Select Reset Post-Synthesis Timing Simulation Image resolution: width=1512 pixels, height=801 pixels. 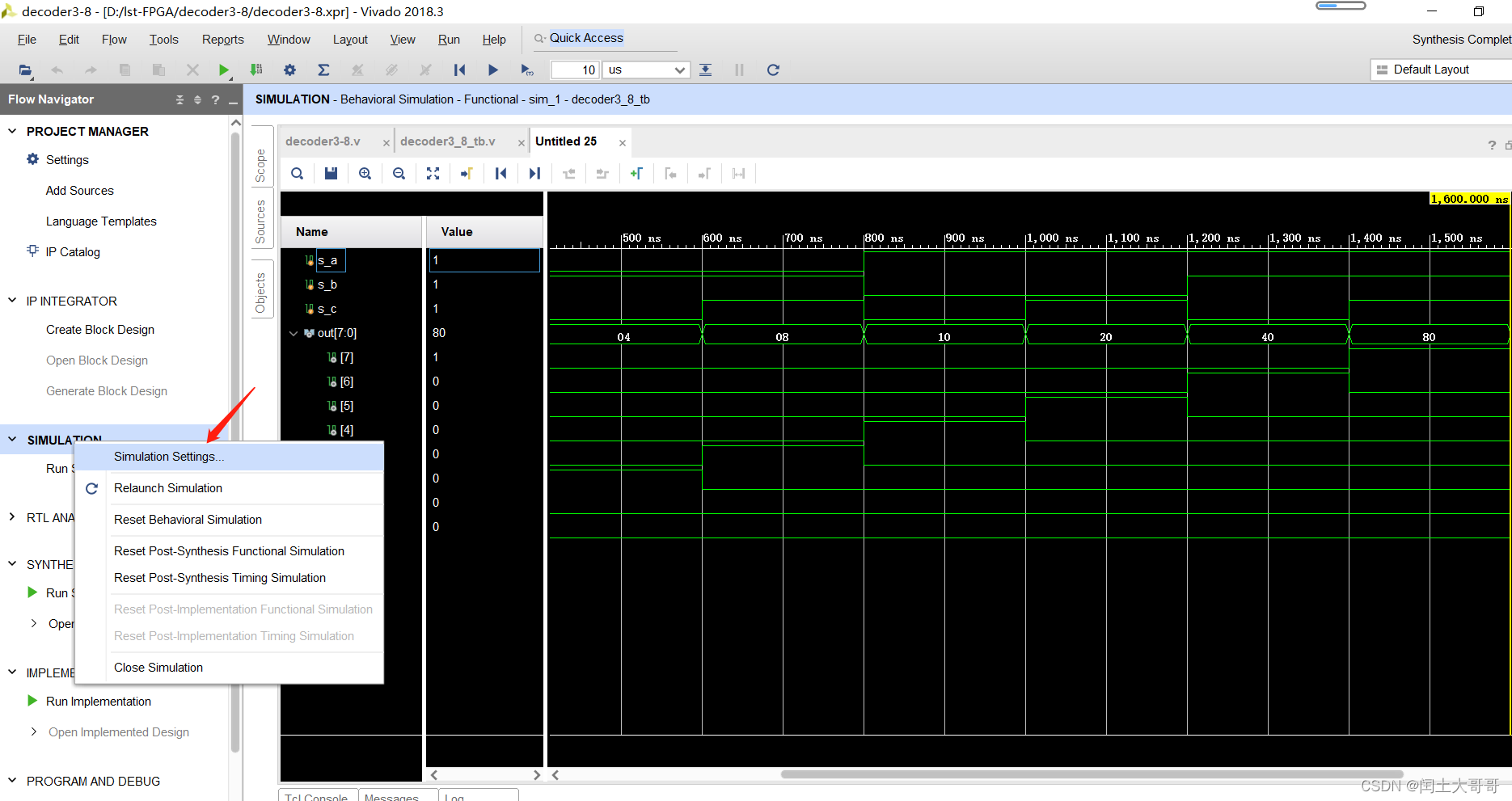pyautogui.click(x=230, y=578)
